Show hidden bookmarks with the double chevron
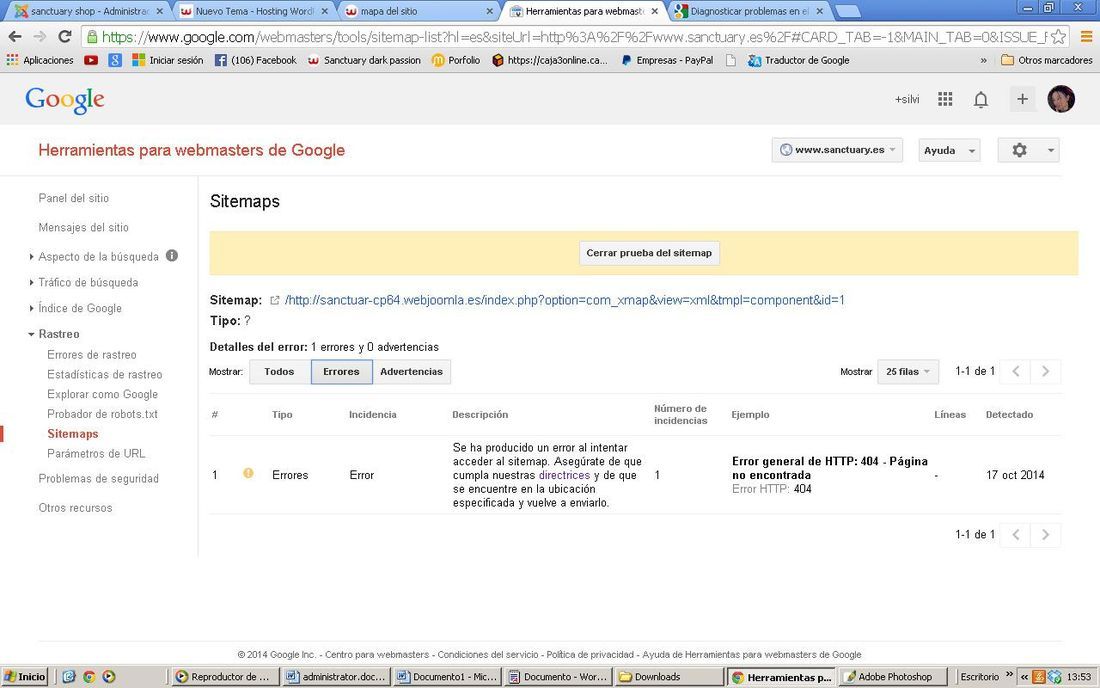The height and width of the screenshot is (688, 1100). (984, 60)
